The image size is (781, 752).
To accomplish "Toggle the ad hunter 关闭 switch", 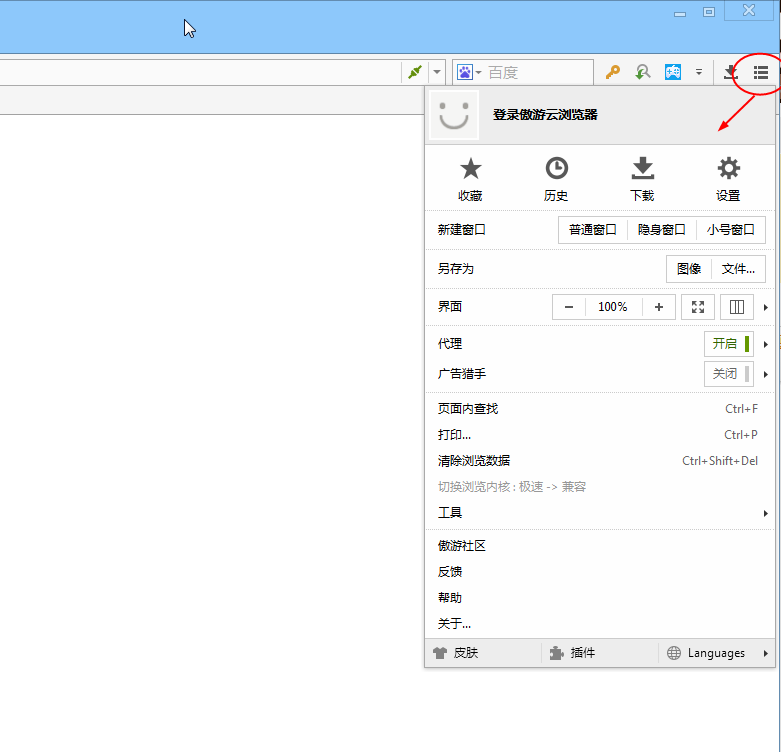I will click(729, 374).
